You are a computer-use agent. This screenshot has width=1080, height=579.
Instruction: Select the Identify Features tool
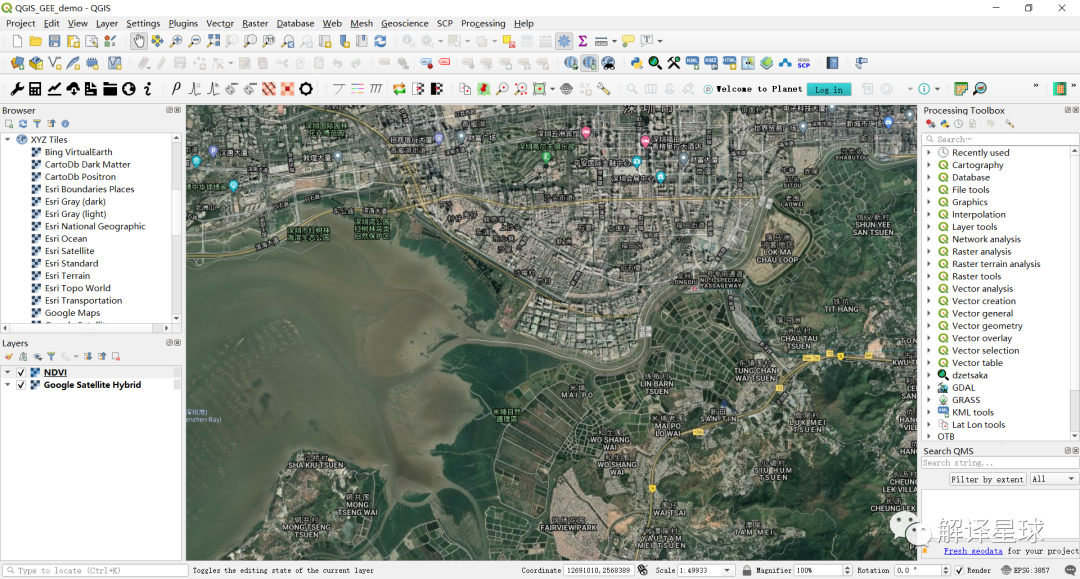coord(408,40)
